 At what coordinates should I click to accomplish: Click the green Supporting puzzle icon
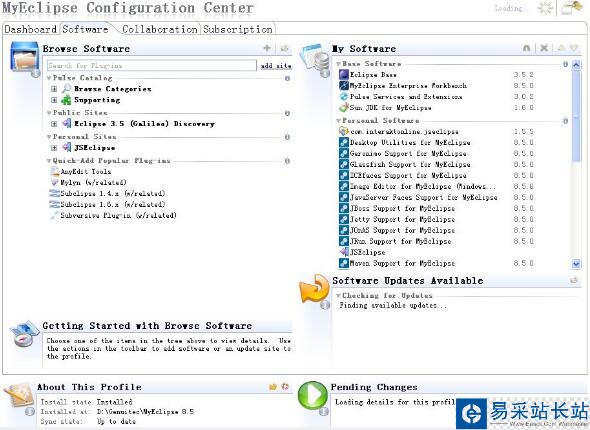(x=66, y=100)
